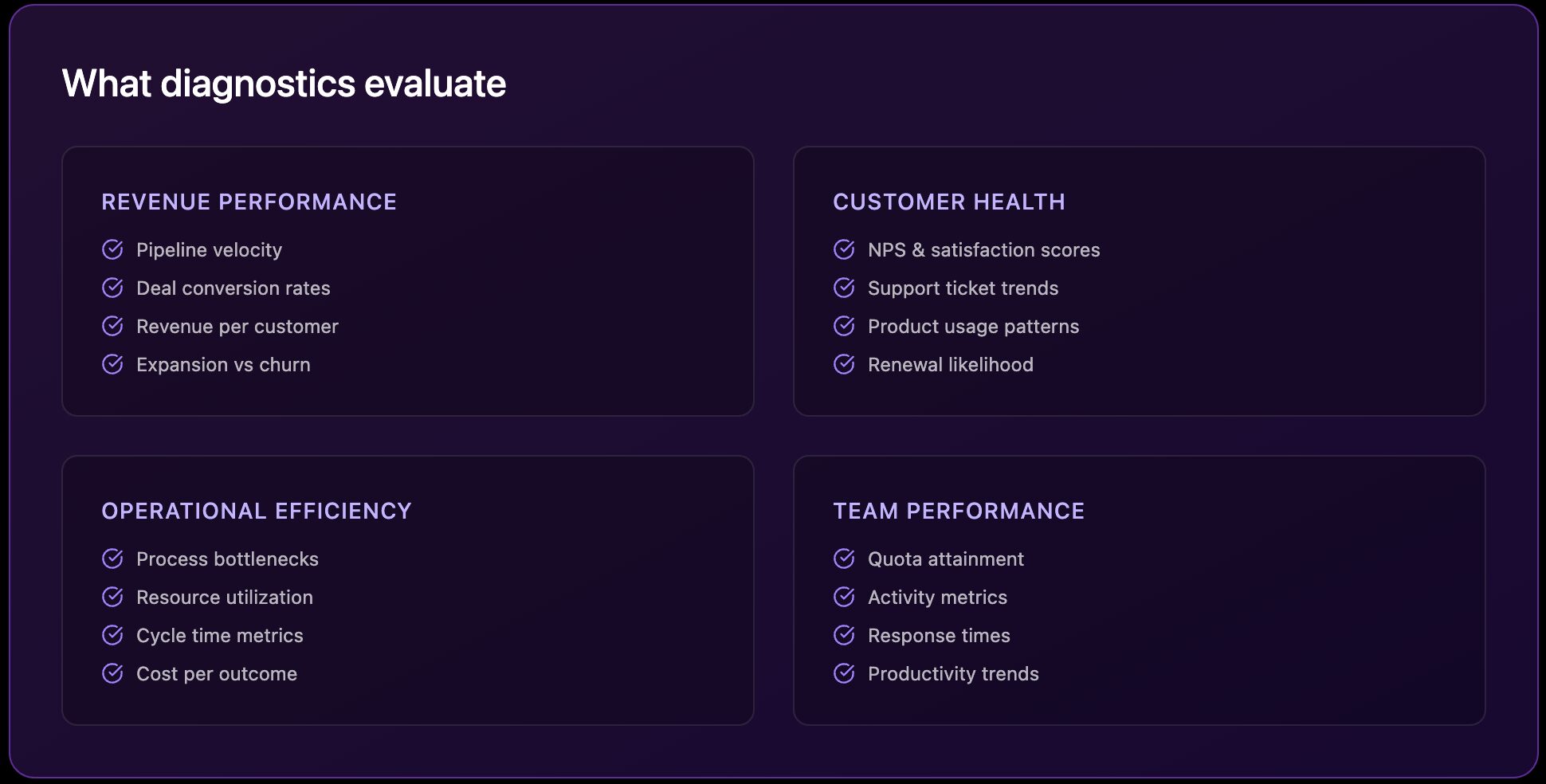The image size is (1546, 784).
Task: Click the Support ticket trends item
Action: click(x=963, y=288)
